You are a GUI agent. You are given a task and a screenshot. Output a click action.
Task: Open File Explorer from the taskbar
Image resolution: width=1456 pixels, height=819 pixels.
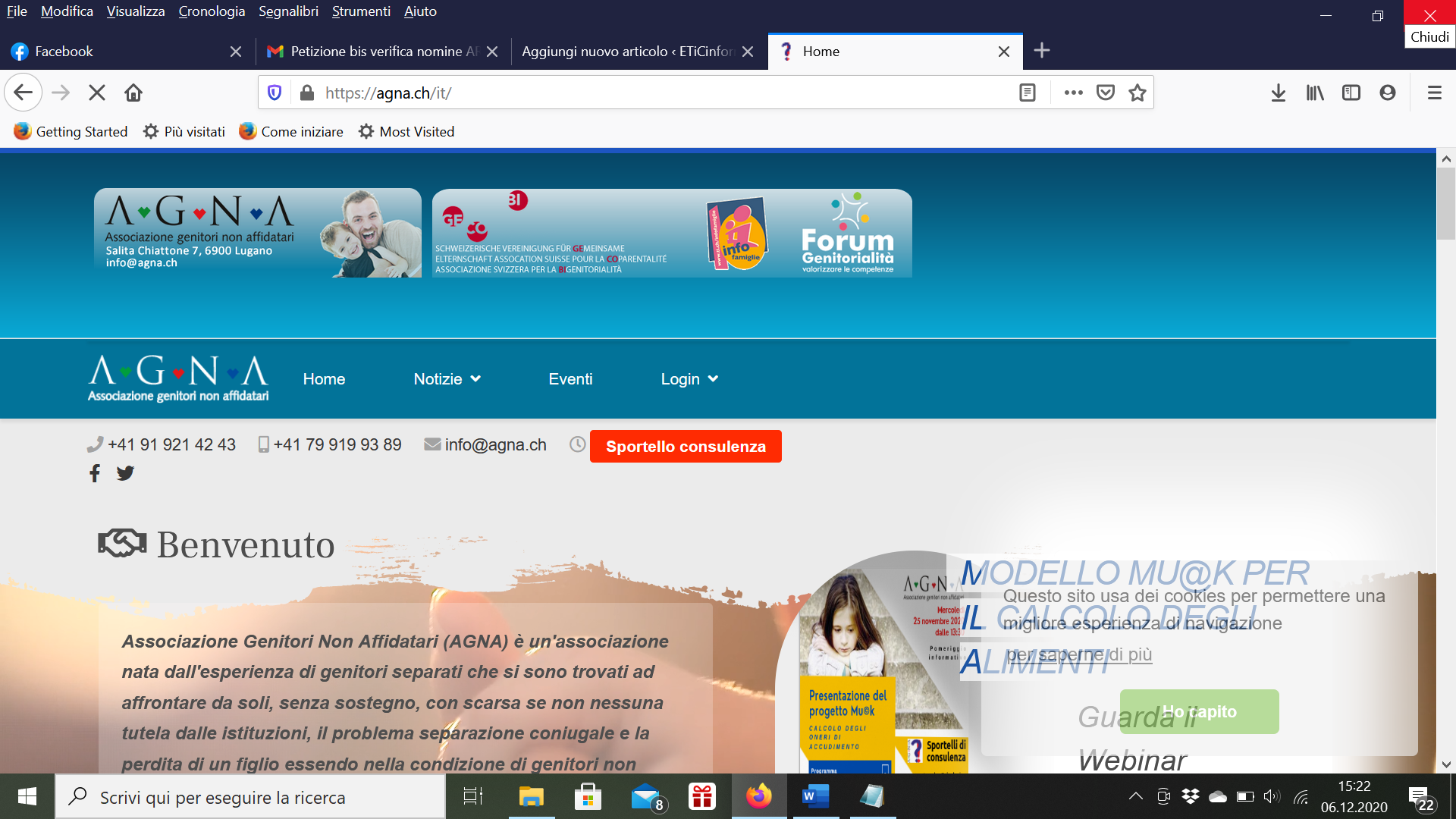(532, 796)
